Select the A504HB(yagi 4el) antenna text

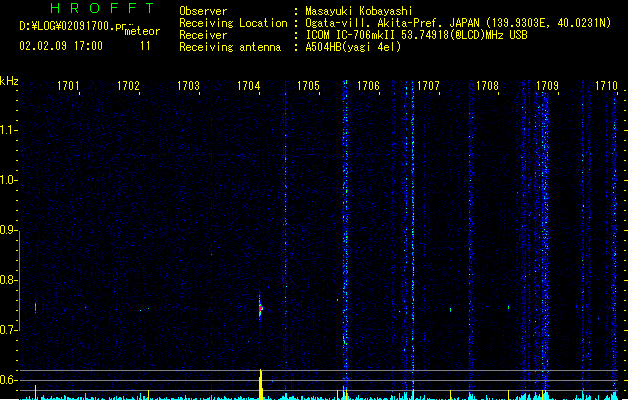pyautogui.click(x=353, y=47)
